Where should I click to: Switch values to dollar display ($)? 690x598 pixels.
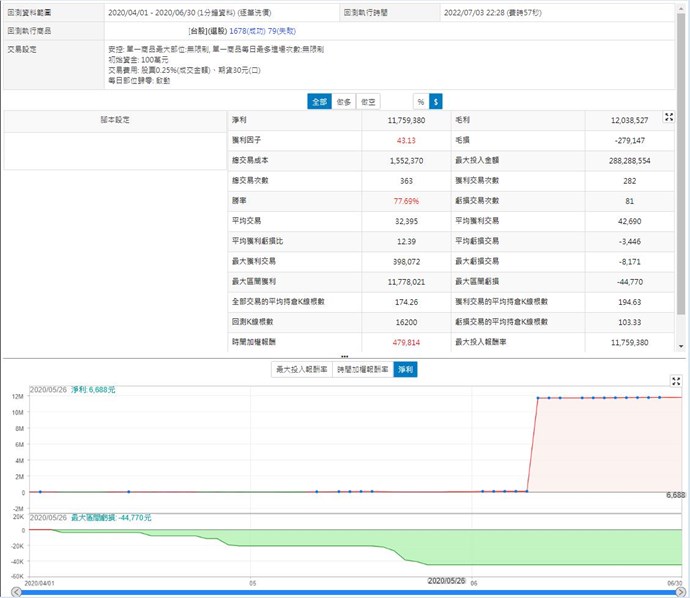pos(436,101)
